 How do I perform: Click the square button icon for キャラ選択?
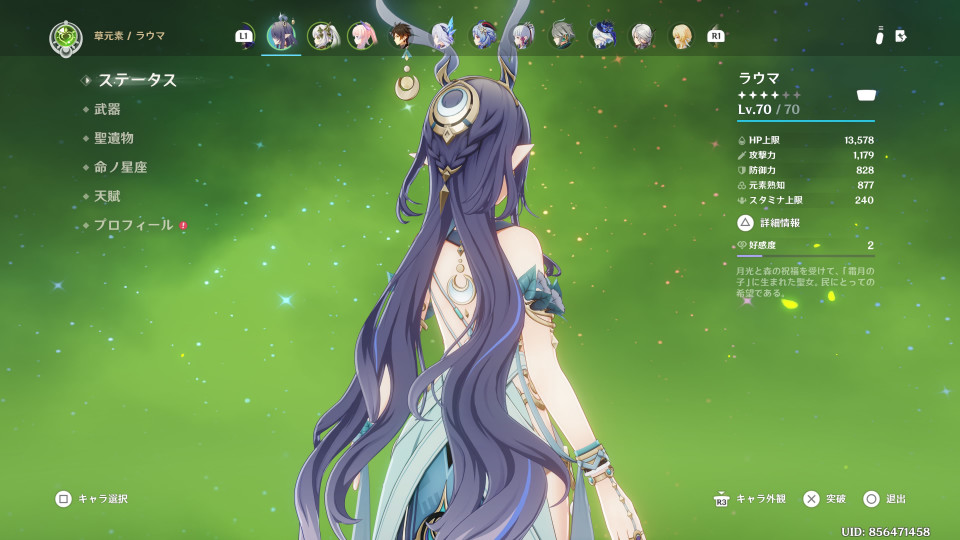tap(64, 499)
